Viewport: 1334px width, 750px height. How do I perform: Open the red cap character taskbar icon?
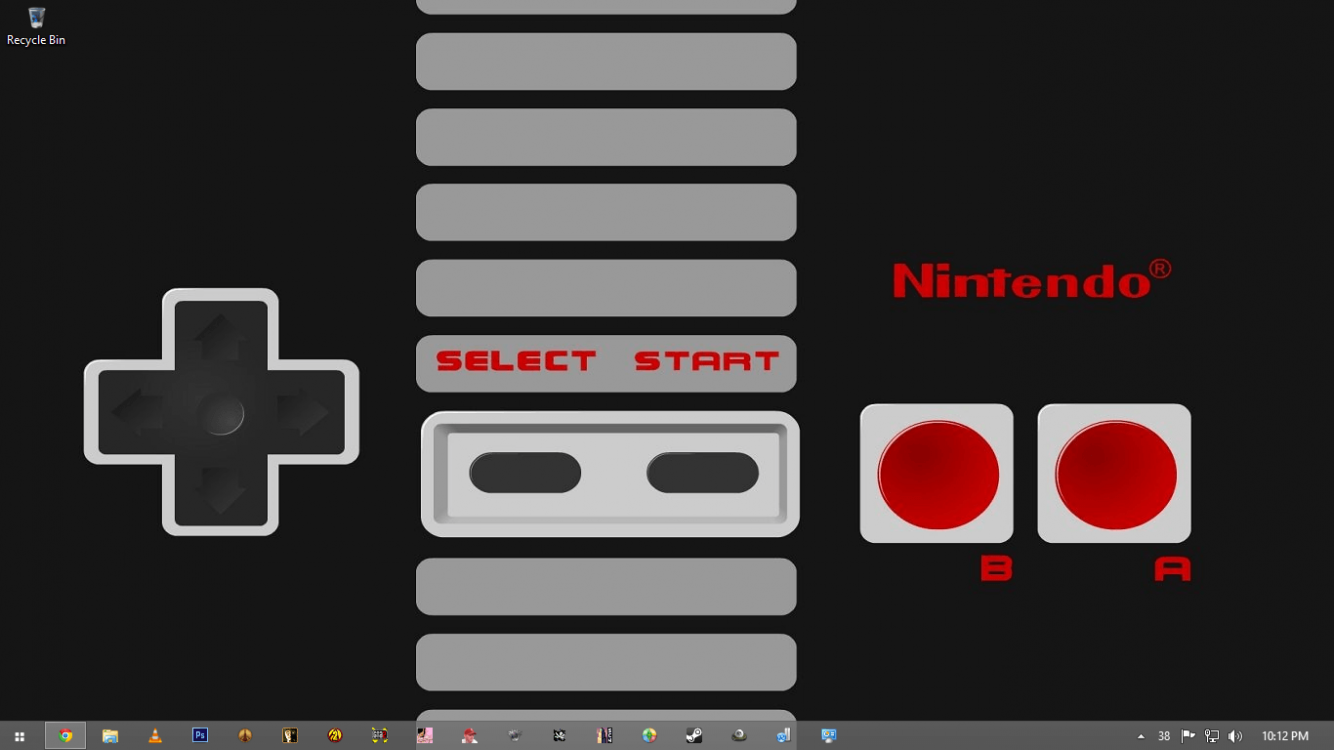click(469, 736)
